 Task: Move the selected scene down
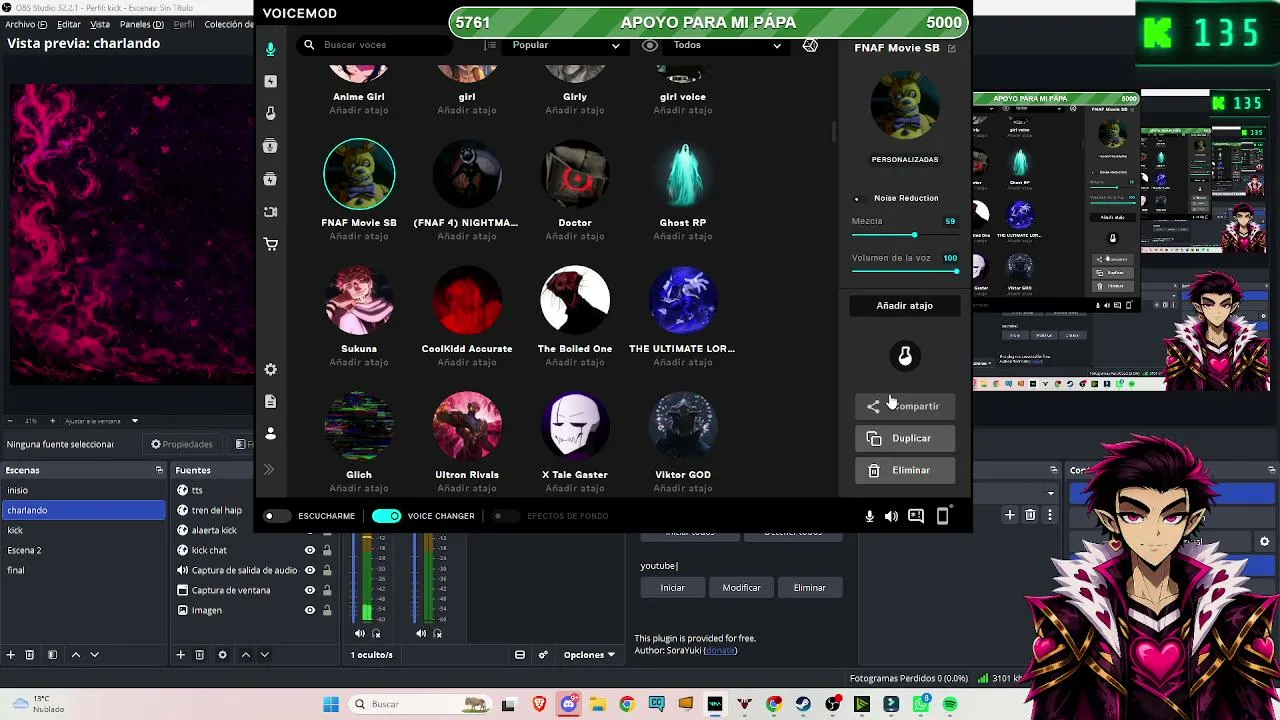pyautogui.click(x=95, y=655)
